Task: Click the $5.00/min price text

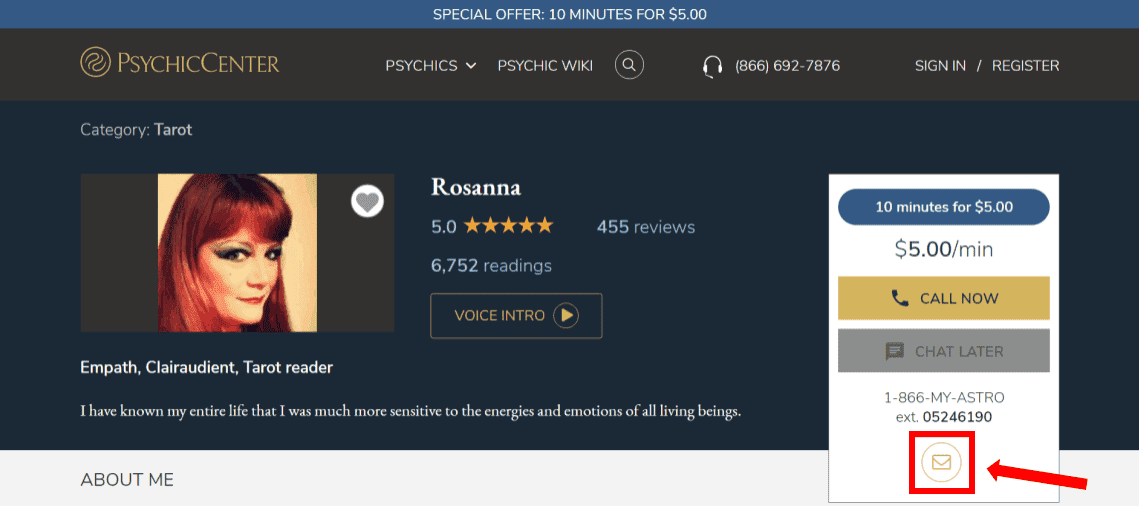Action: point(944,250)
